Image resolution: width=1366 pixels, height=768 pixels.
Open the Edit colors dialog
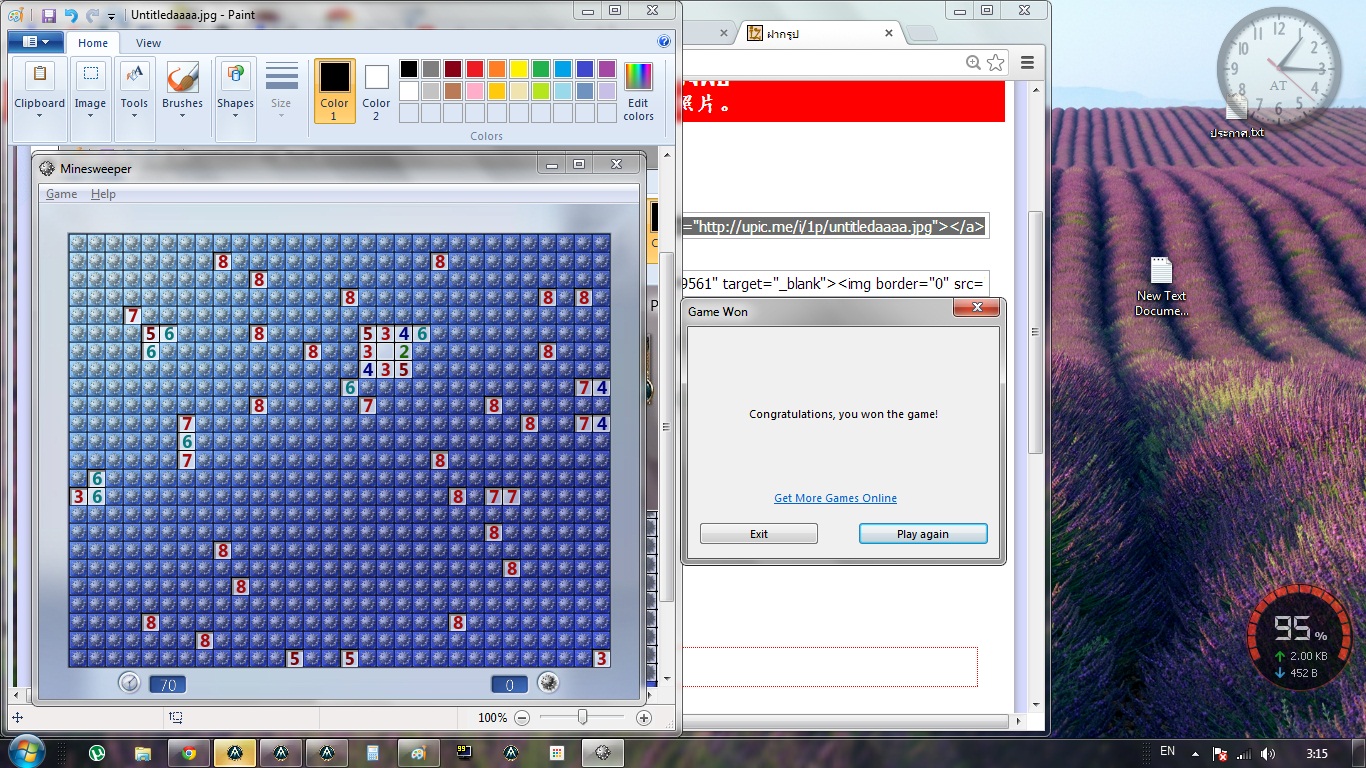point(638,91)
